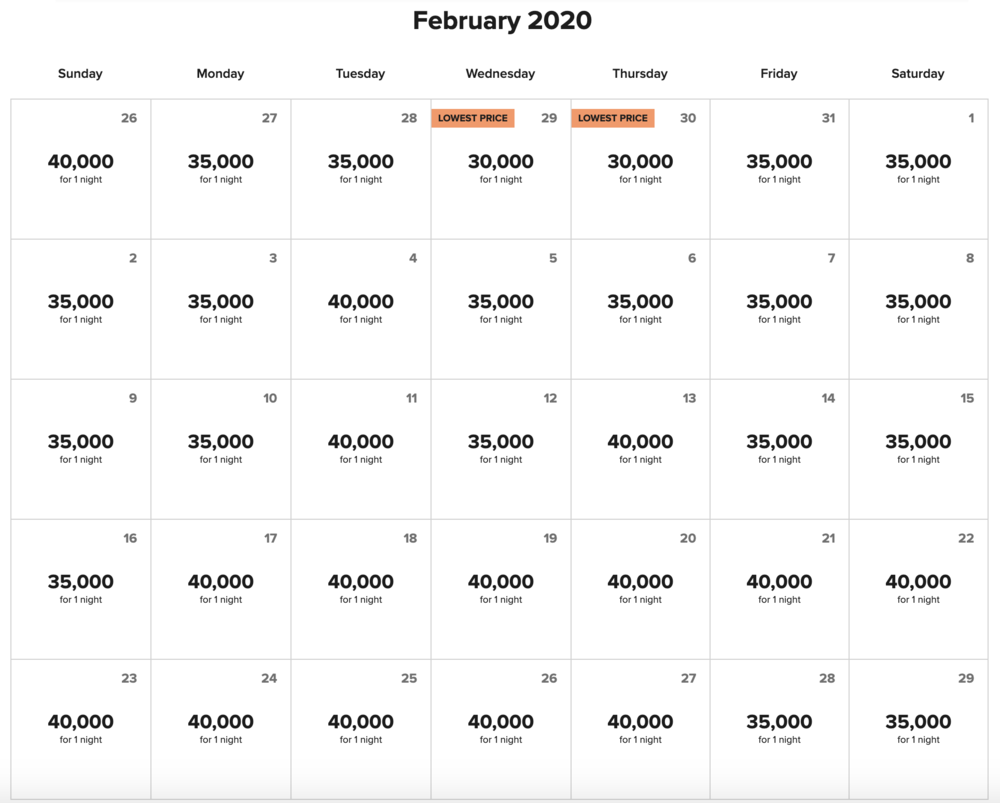Choose Monday February 24 date cell
This screenshot has width=1000, height=803.
pyautogui.click(x=221, y=728)
